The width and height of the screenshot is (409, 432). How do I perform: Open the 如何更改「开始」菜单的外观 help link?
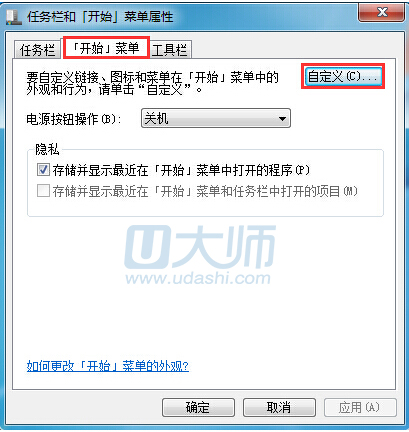(108, 366)
